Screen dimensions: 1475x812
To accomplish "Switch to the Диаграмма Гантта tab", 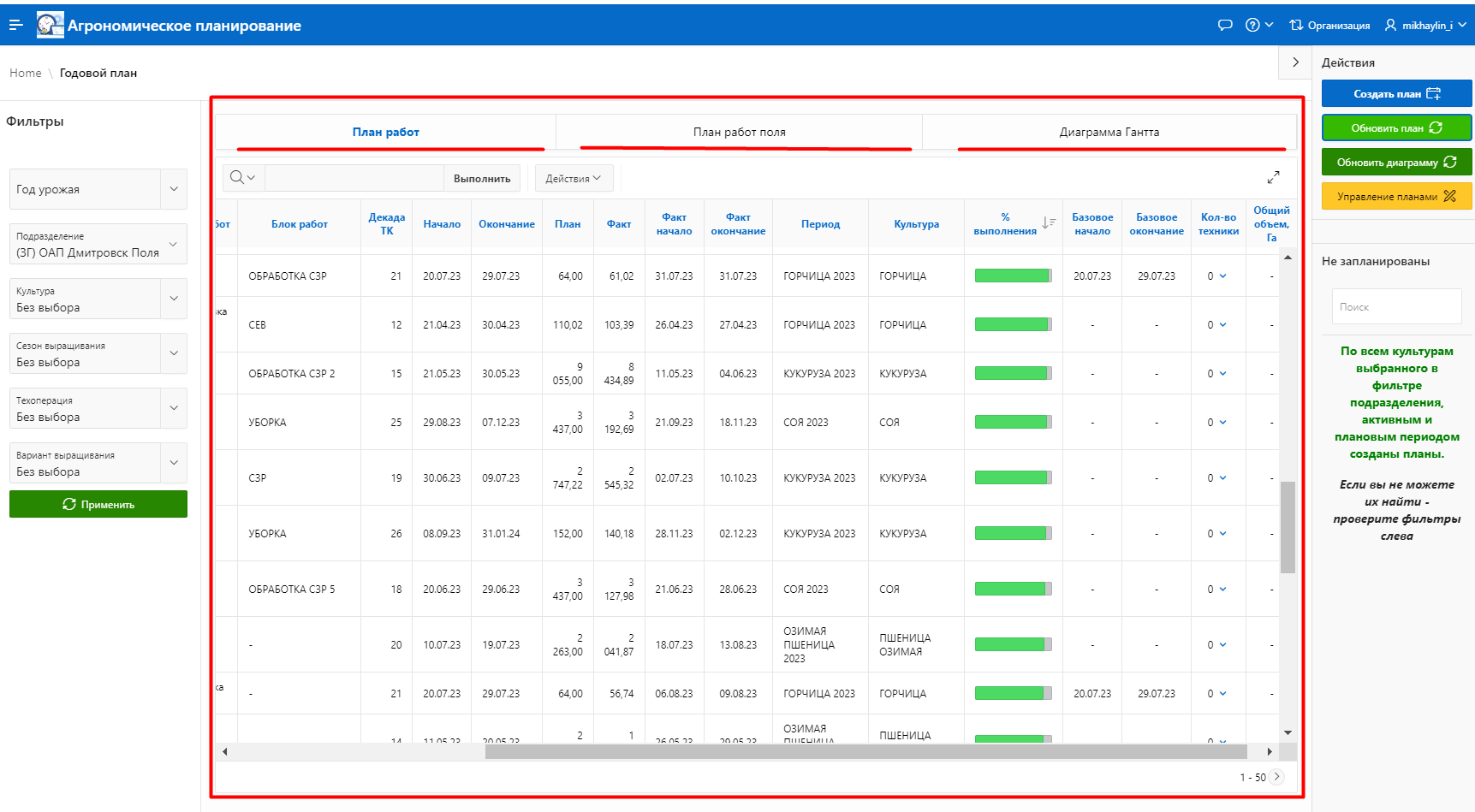I will (1109, 133).
